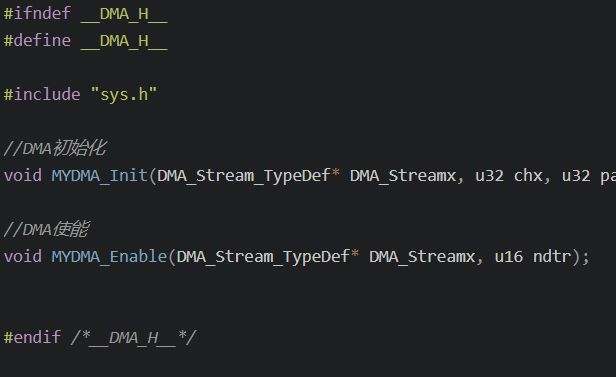Click the MYDMA_Init function name
This screenshot has height=377, width=616.
click(x=99, y=176)
